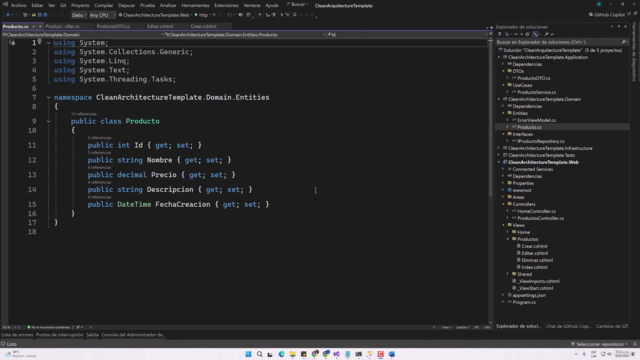Switch to Chat de GitHub Copilot panel tab
The image size is (640, 360).
pyautogui.click(x=569, y=326)
